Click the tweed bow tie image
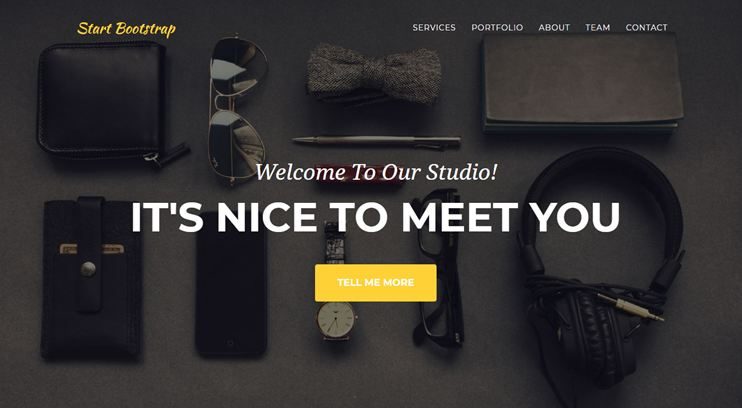742x408 pixels. (374, 73)
